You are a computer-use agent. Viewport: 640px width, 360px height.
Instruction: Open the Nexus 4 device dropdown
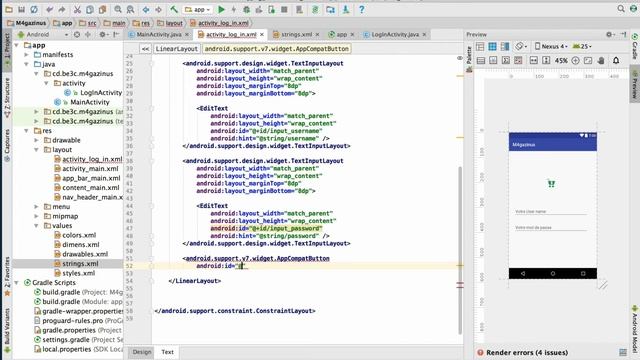(550, 47)
